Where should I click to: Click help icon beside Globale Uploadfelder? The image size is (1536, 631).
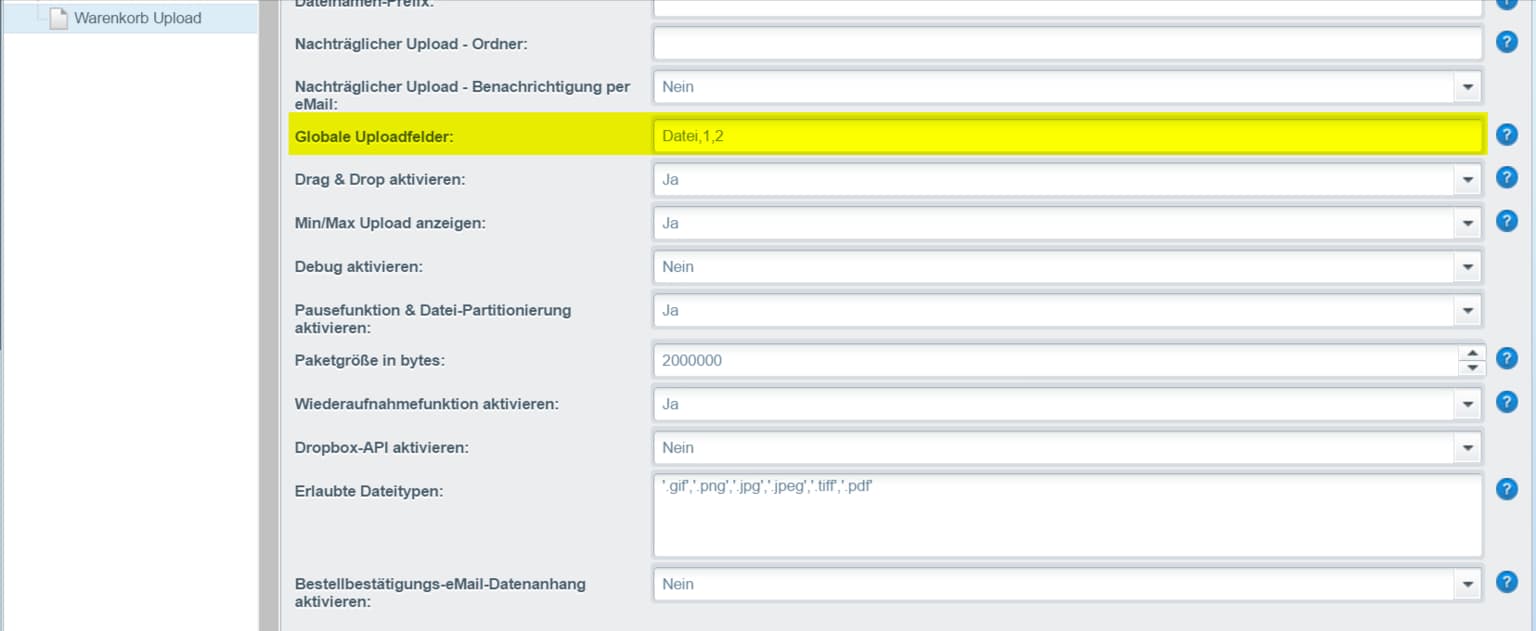[x=1506, y=134]
